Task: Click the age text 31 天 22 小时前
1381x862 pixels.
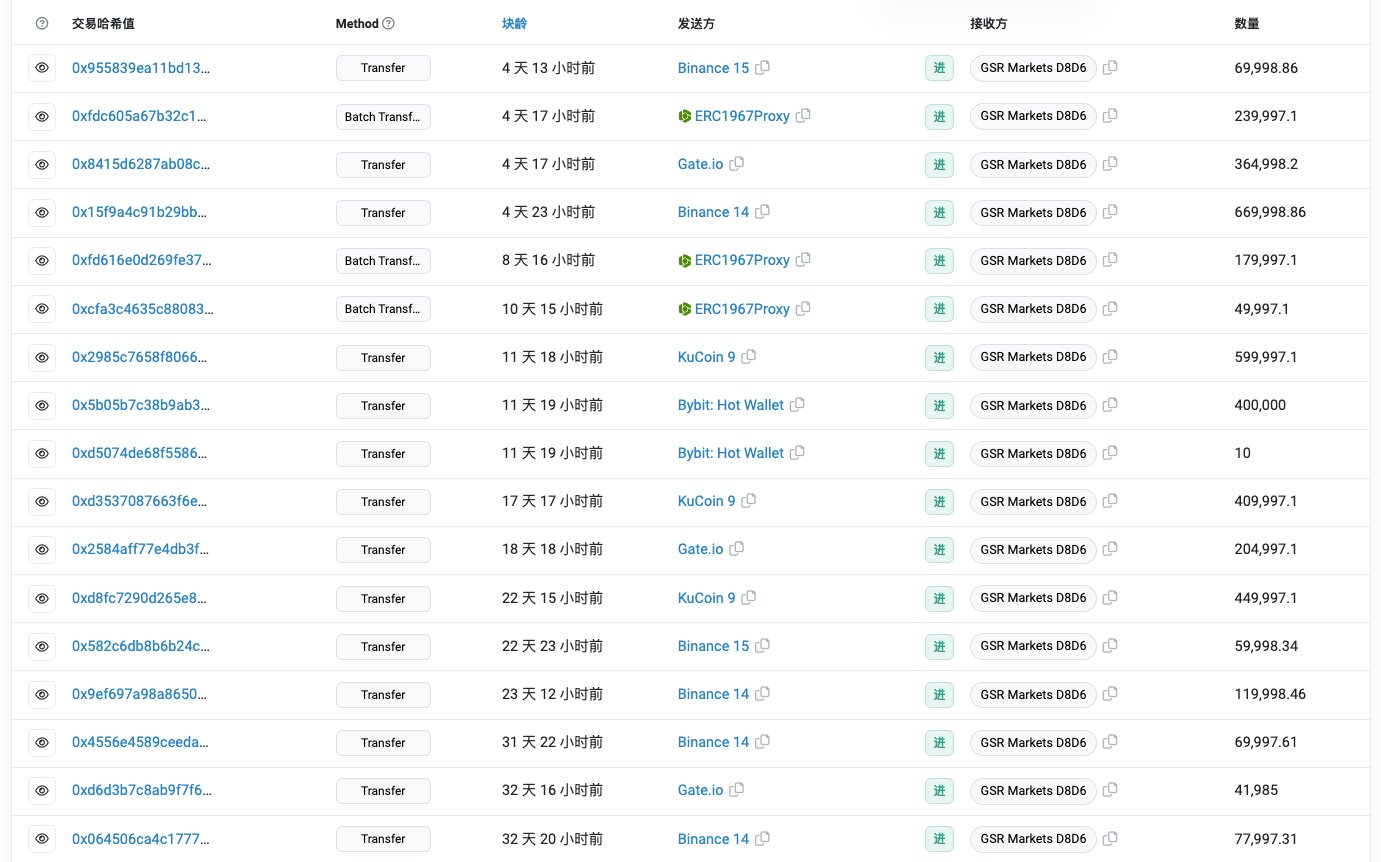Action: [552, 742]
